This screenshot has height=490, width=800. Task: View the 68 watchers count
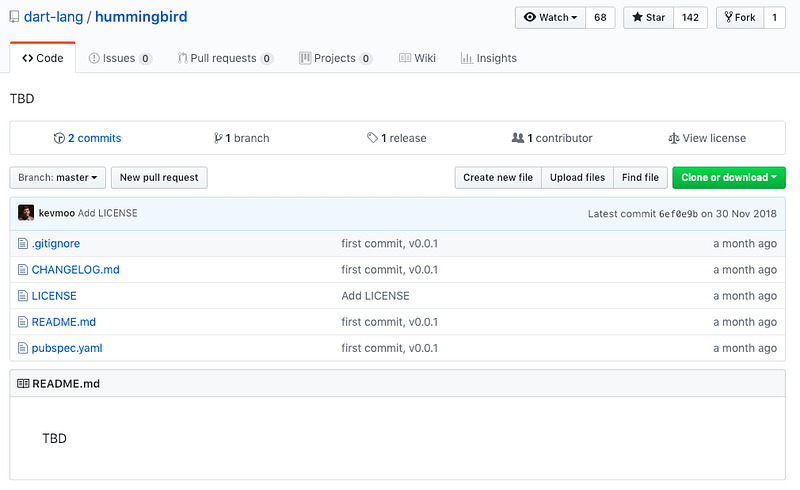(600, 17)
